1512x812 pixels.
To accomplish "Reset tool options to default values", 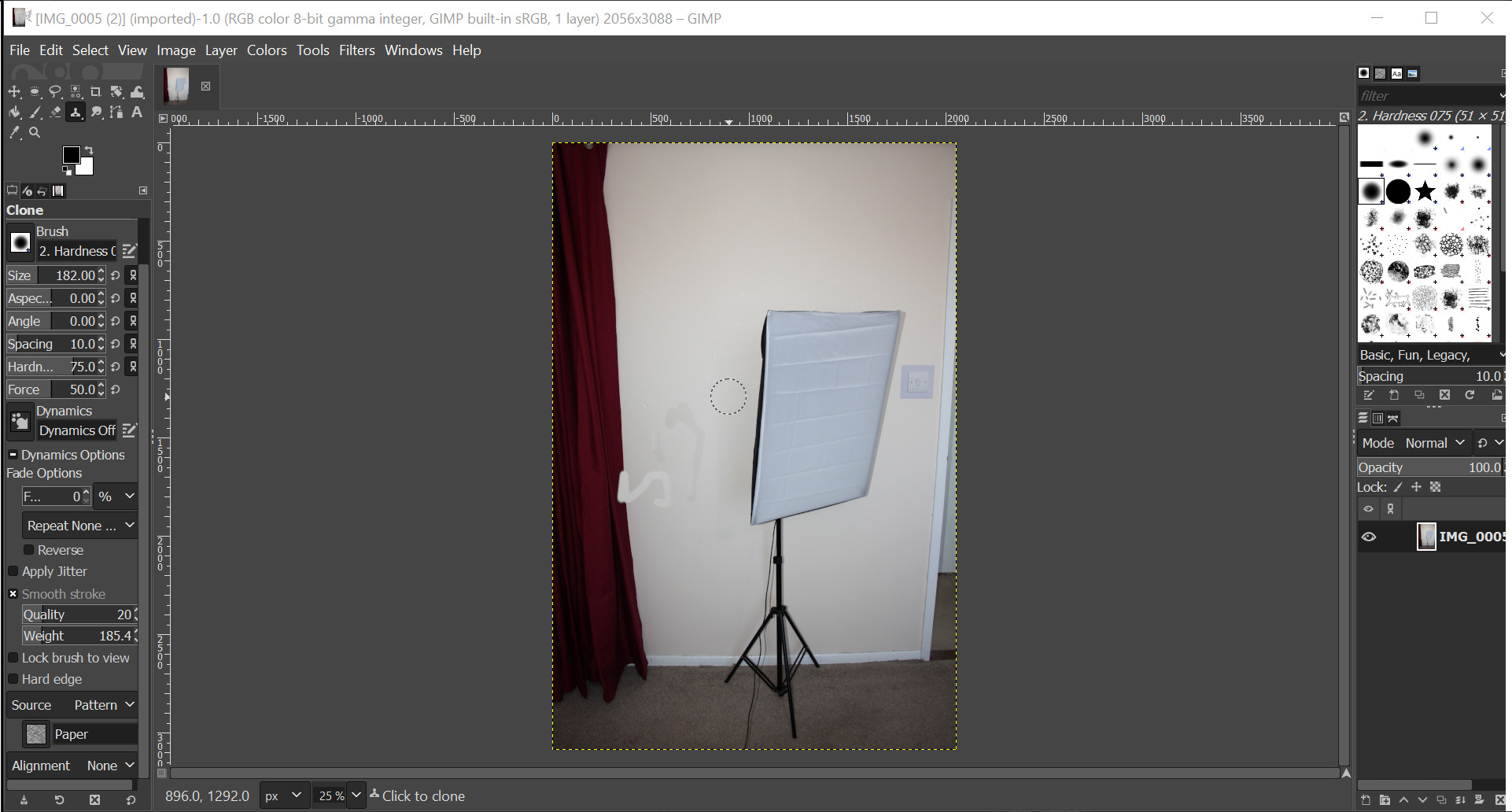I will 131,800.
